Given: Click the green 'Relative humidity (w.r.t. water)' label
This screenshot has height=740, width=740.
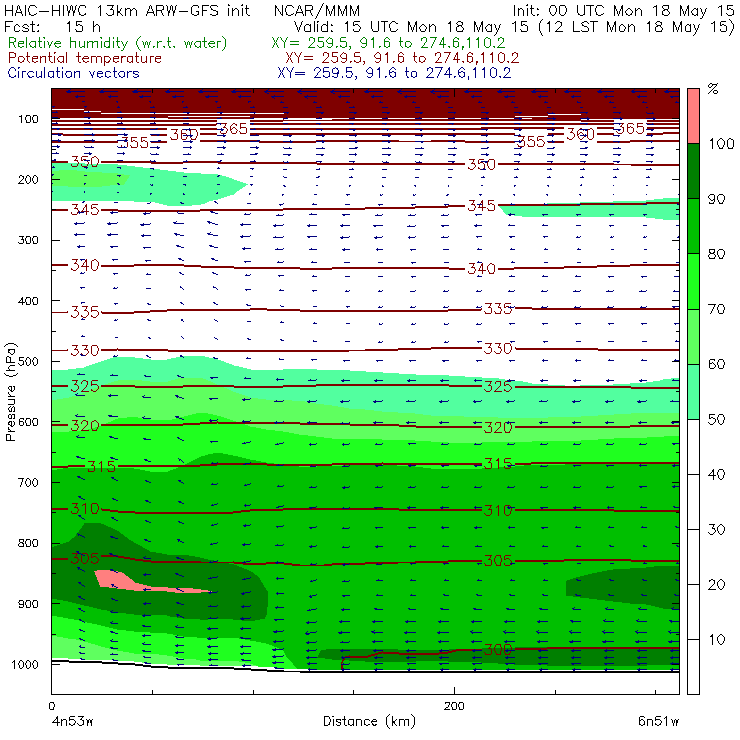Looking at the screenshot, I should [x=118, y=43].
